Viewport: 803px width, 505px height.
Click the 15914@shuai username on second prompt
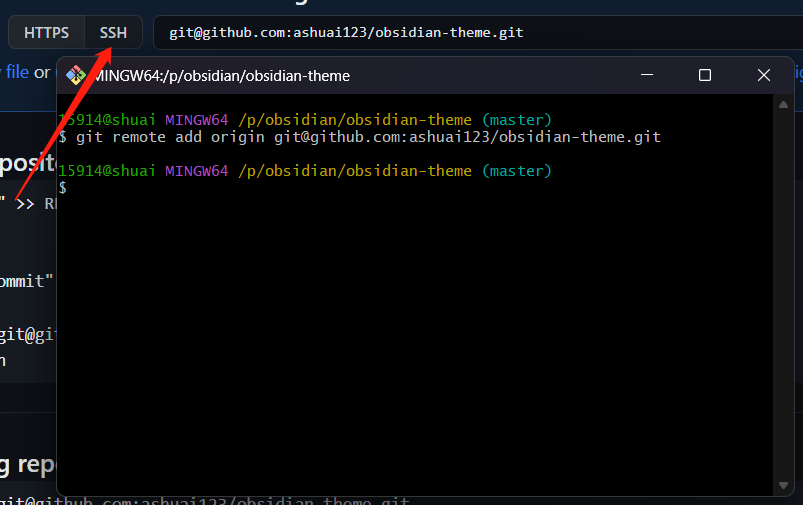point(107,171)
